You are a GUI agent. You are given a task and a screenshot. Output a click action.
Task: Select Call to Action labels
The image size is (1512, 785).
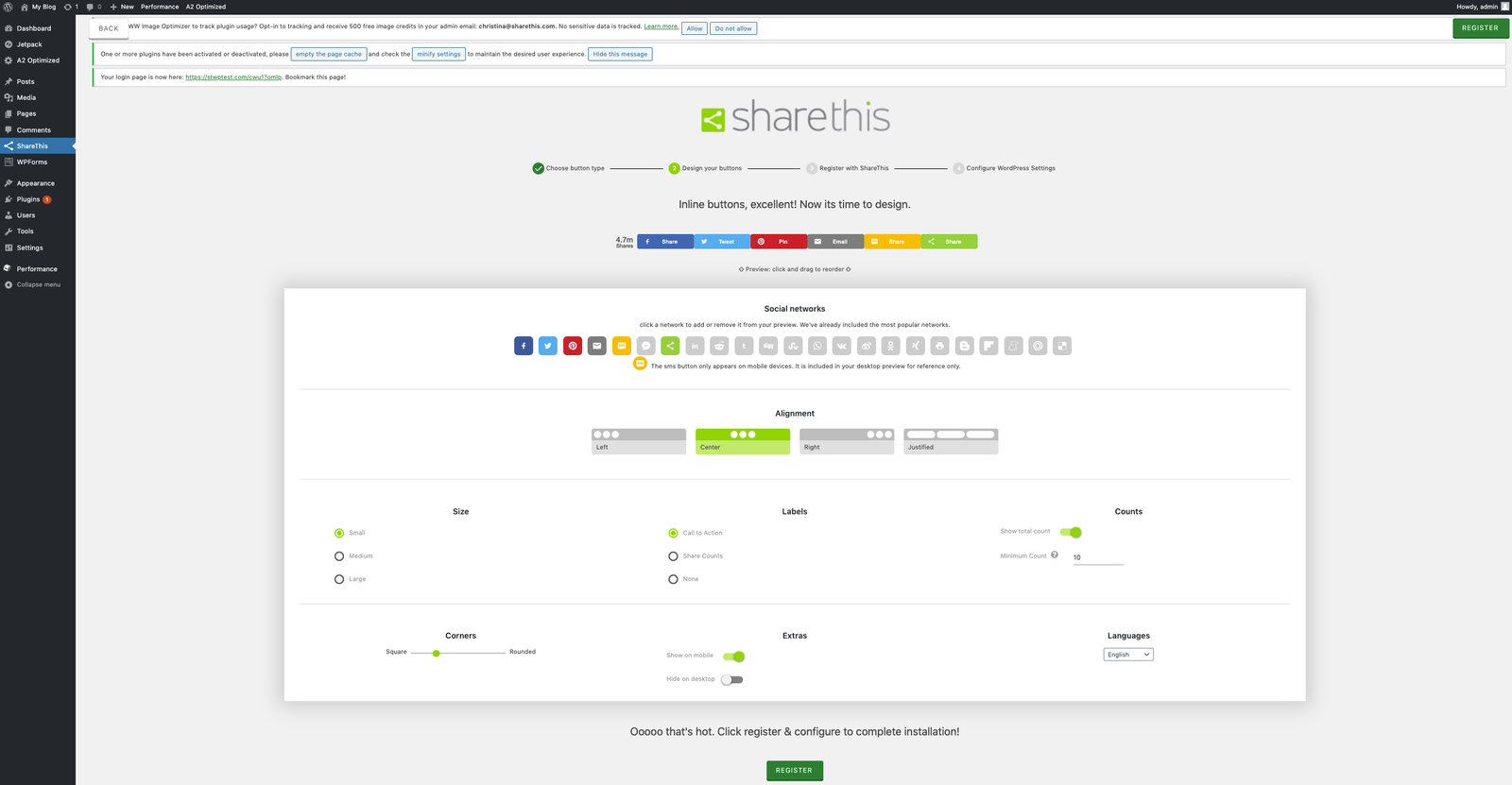[673, 533]
